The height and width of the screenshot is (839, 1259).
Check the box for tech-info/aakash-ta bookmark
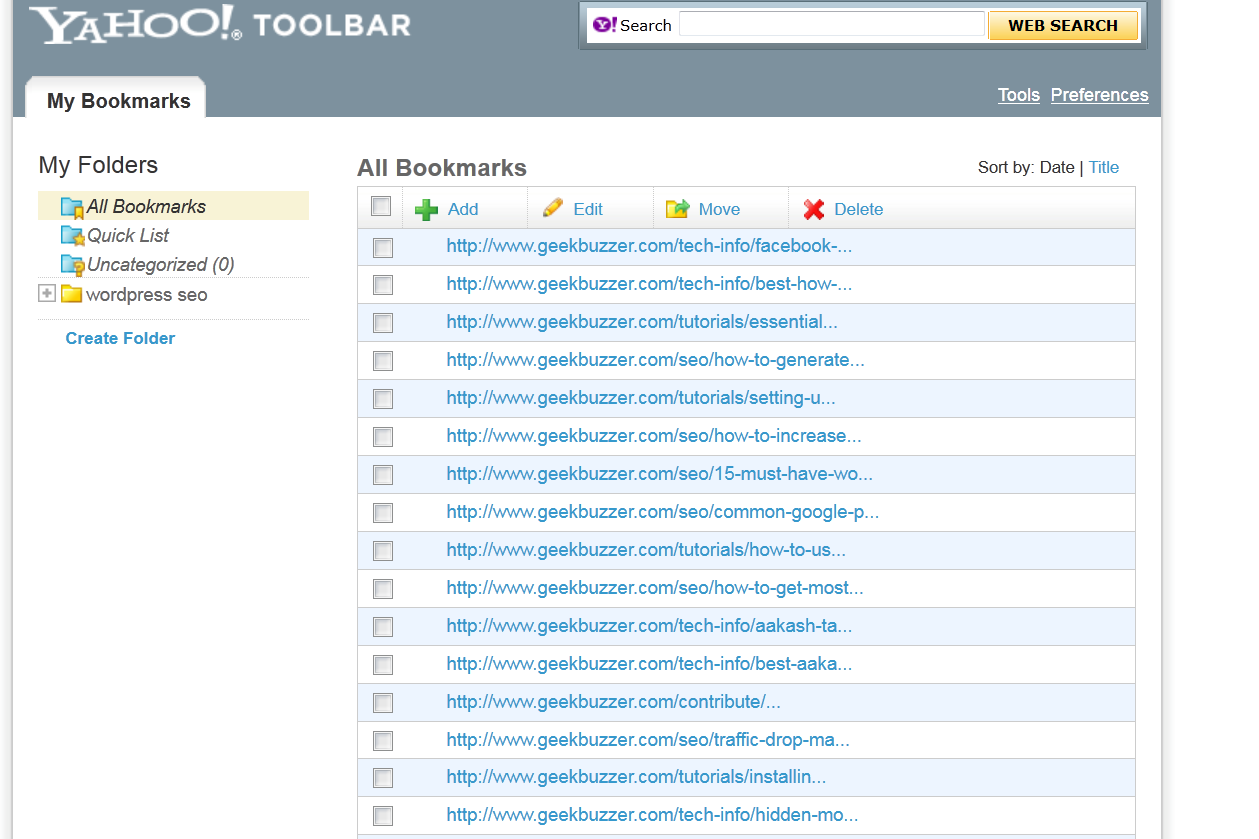pos(383,627)
